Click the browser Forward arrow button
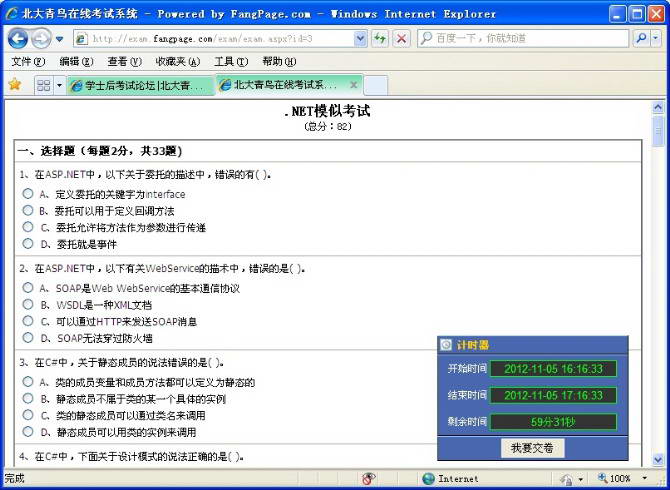Image resolution: width=670 pixels, height=490 pixels. 41,39
